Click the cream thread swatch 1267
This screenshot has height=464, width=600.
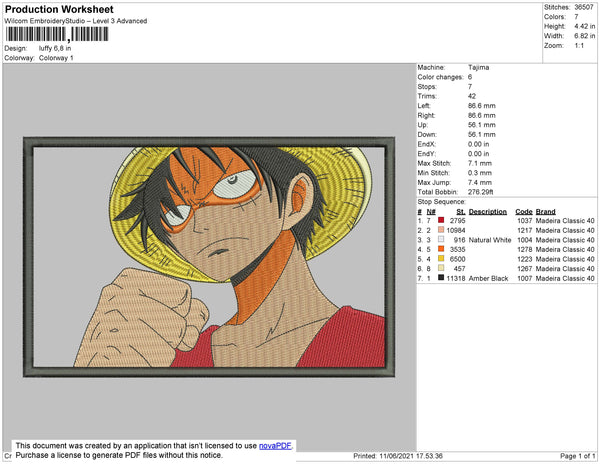[441, 268]
